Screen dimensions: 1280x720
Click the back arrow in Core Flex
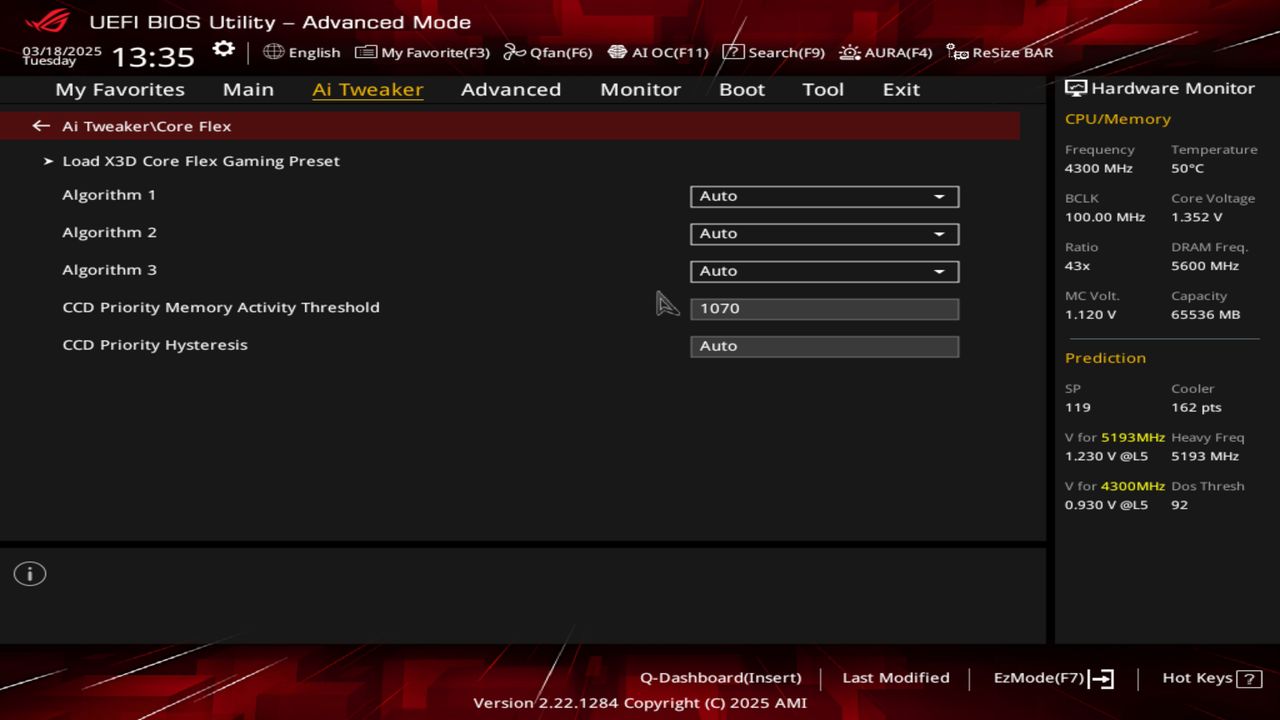tap(41, 126)
